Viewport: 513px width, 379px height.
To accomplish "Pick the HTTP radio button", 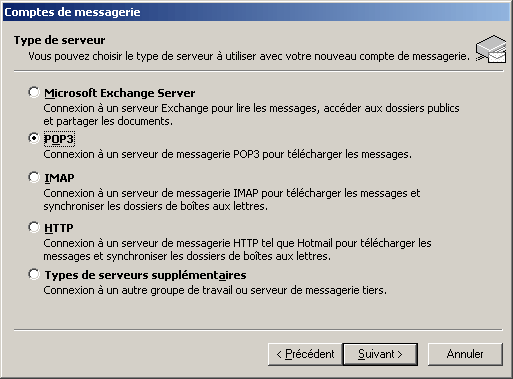I will (34, 227).
